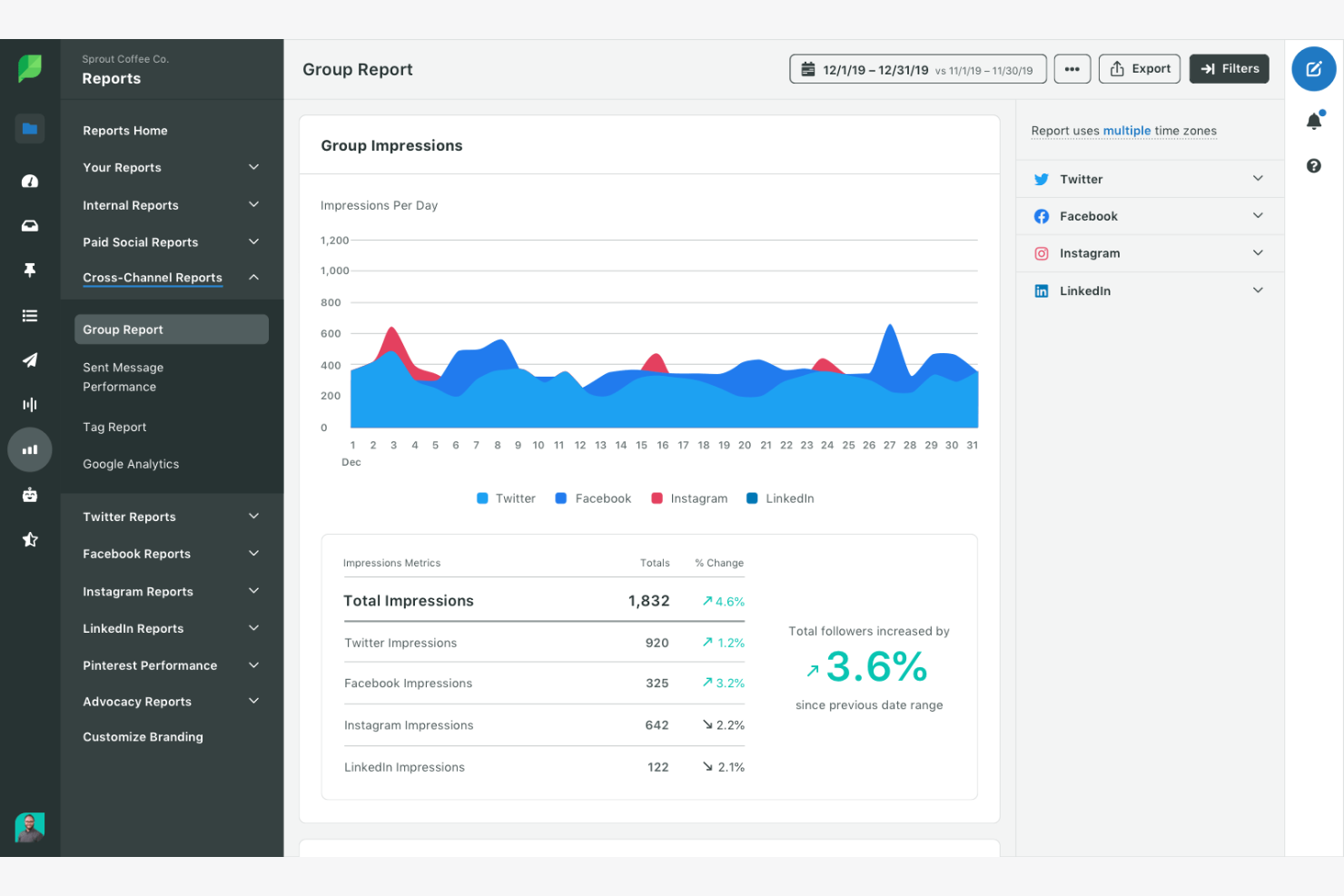Image resolution: width=1344 pixels, height=896 pixels.
Task: Expand Internal Reports section
Action: [172, 205]
